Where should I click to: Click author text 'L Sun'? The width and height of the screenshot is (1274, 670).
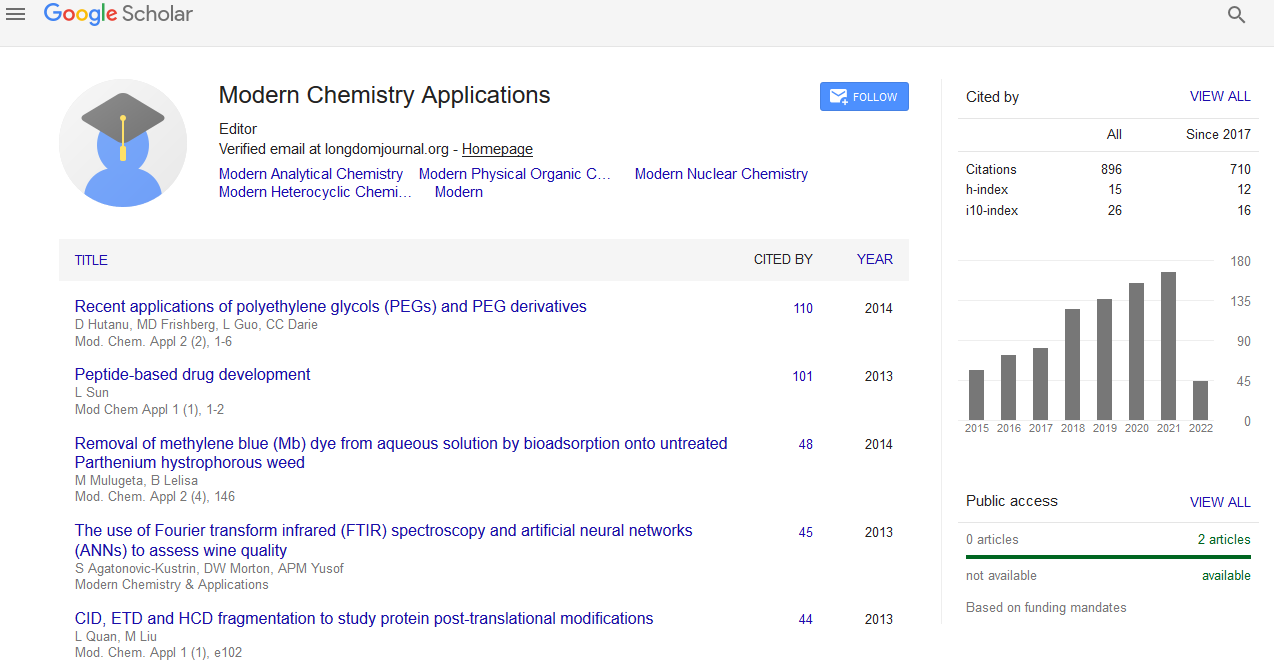click(x=92, y=393)
